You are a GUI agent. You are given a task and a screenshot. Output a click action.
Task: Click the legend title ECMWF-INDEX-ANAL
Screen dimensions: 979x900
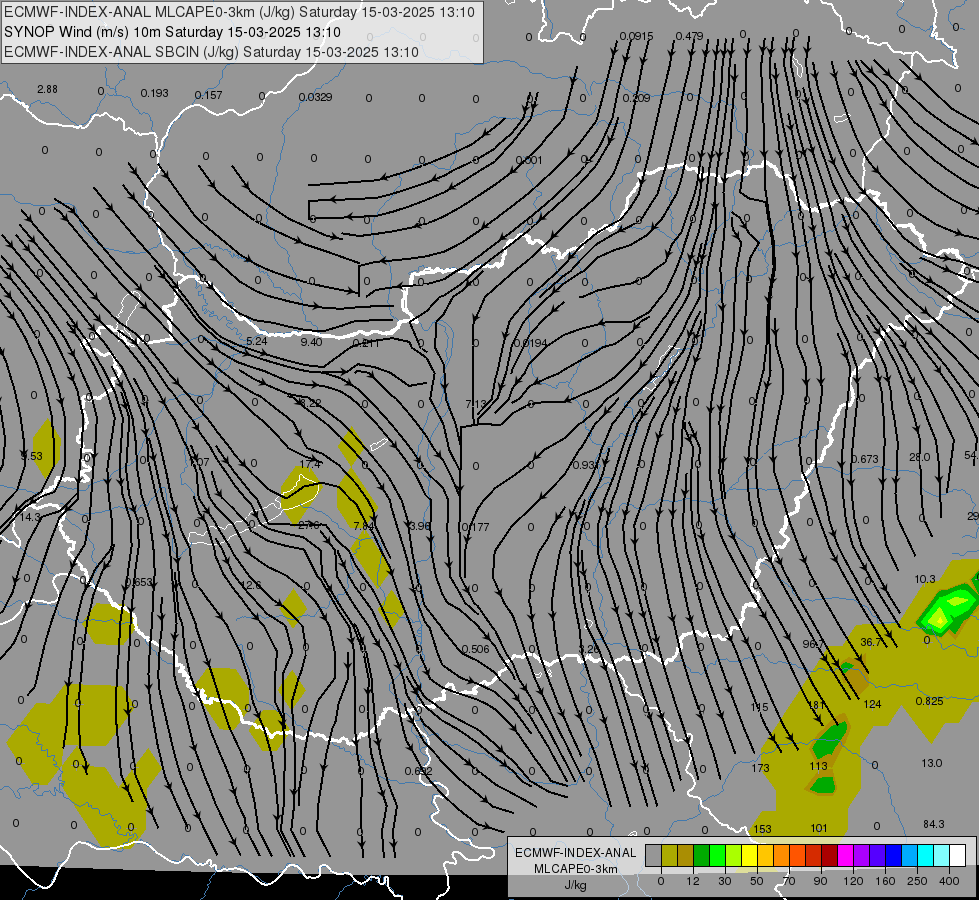576,853
